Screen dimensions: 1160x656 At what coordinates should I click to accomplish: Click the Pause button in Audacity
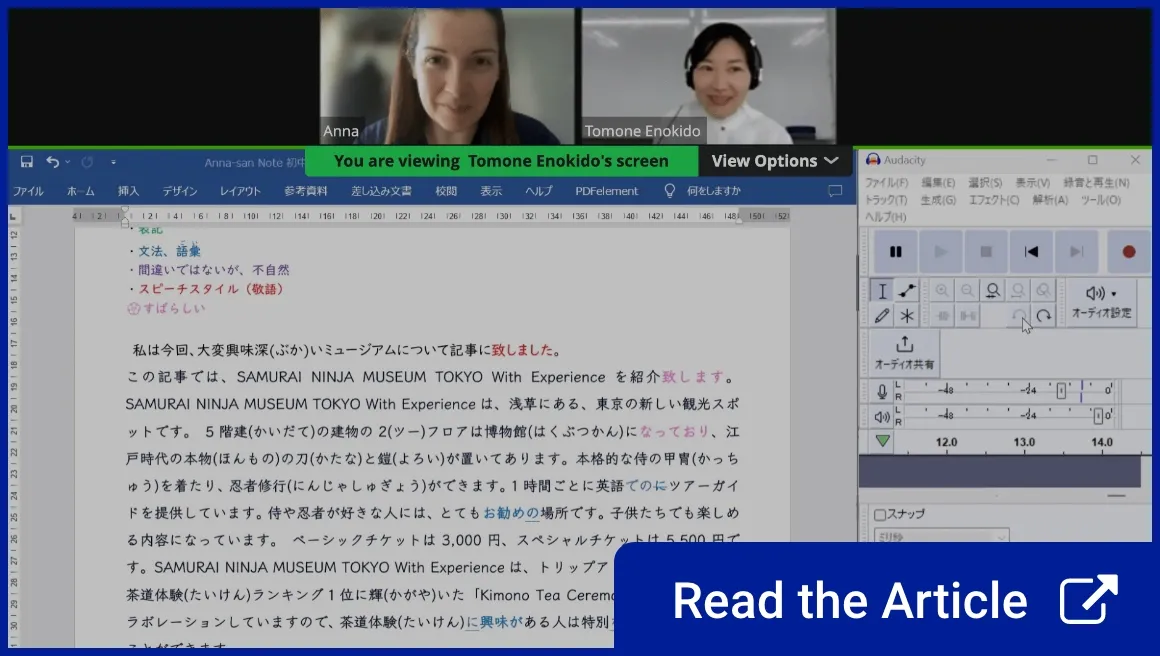(895, 251)
